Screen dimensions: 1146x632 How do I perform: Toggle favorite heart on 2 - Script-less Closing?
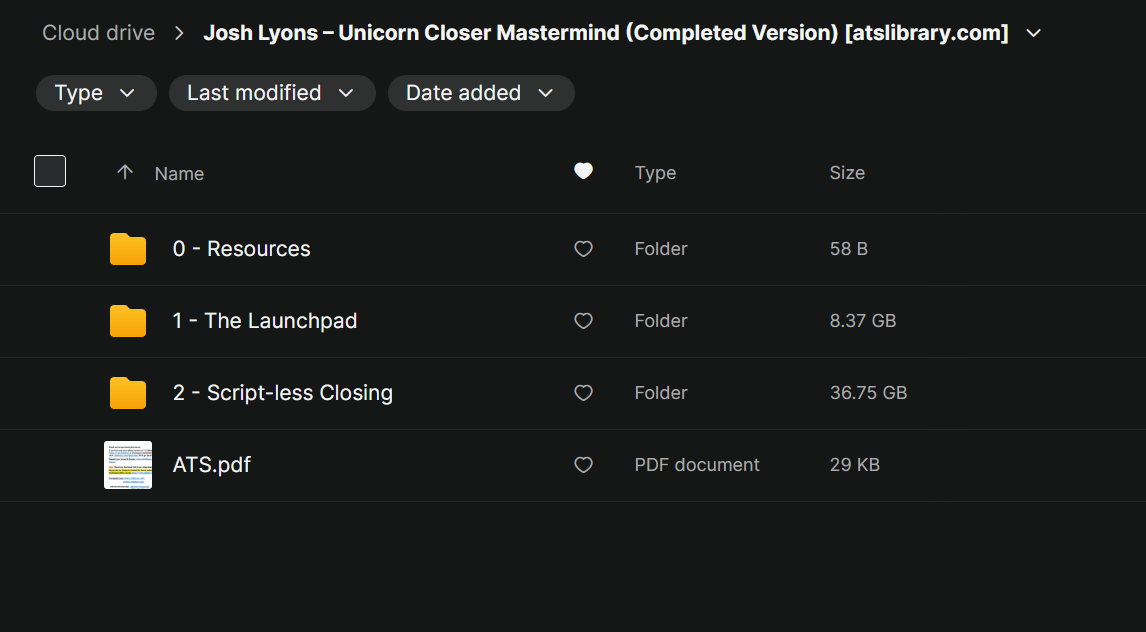point(584,393)
